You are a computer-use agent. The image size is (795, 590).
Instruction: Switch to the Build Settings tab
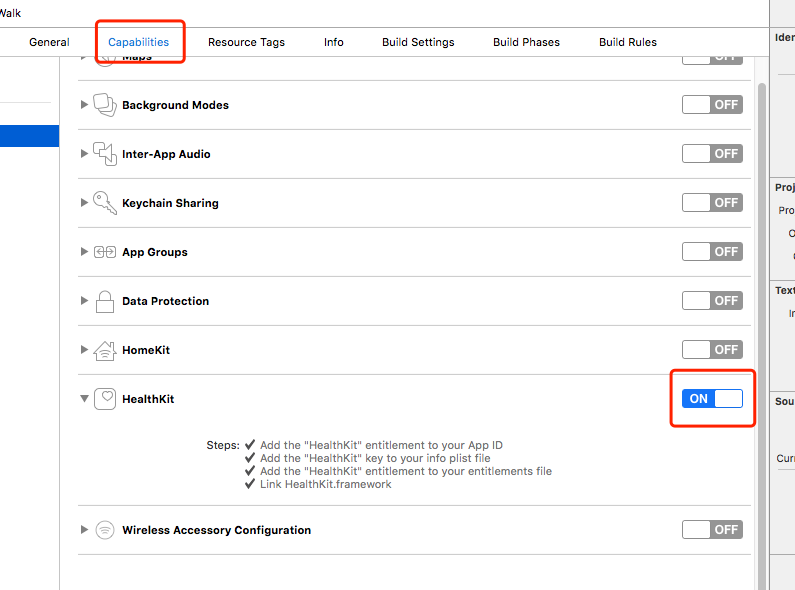[418, 42]
